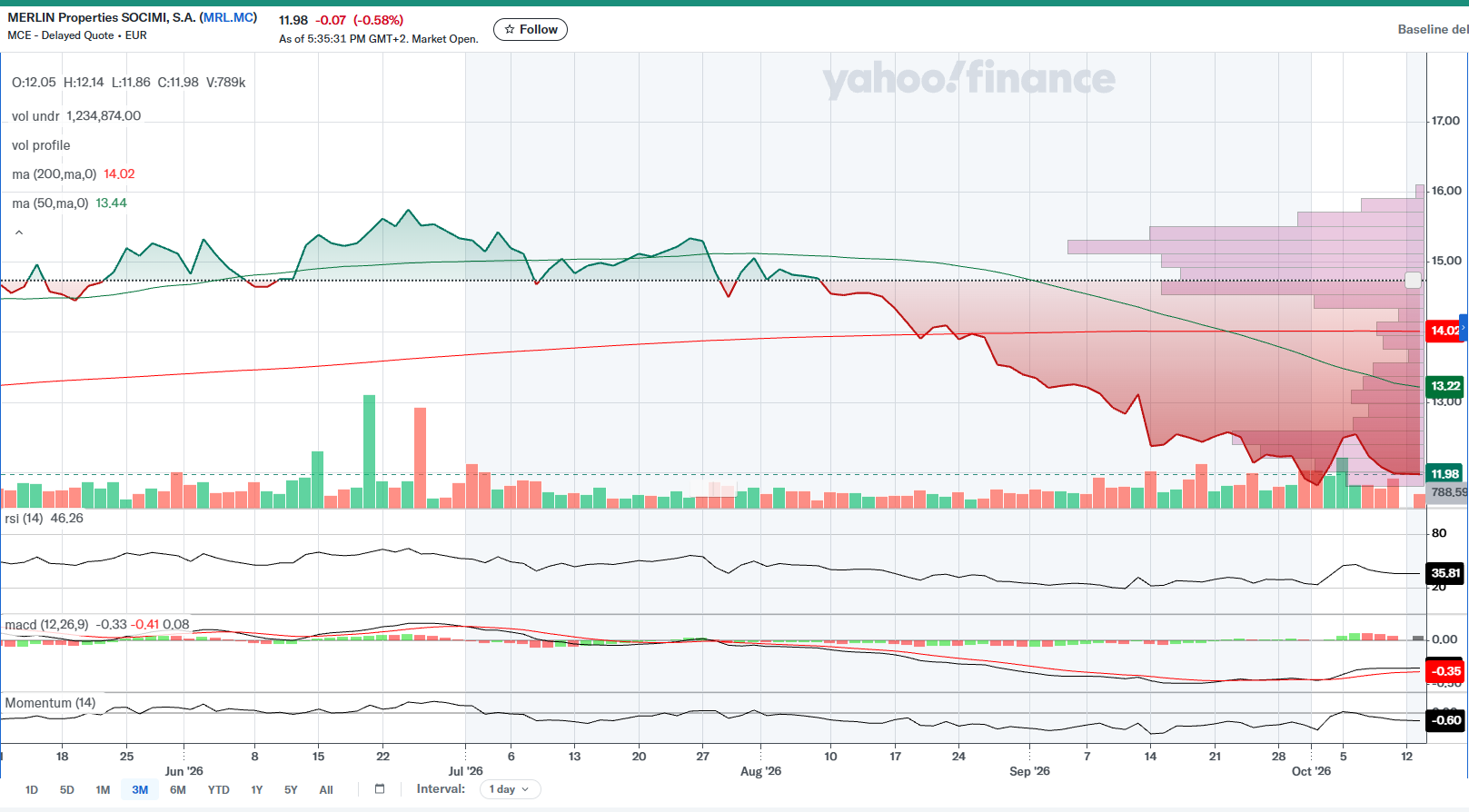Select the 3M range tab
The width and height of the screenshot is (1469, 812).
(x=140, y=790)
